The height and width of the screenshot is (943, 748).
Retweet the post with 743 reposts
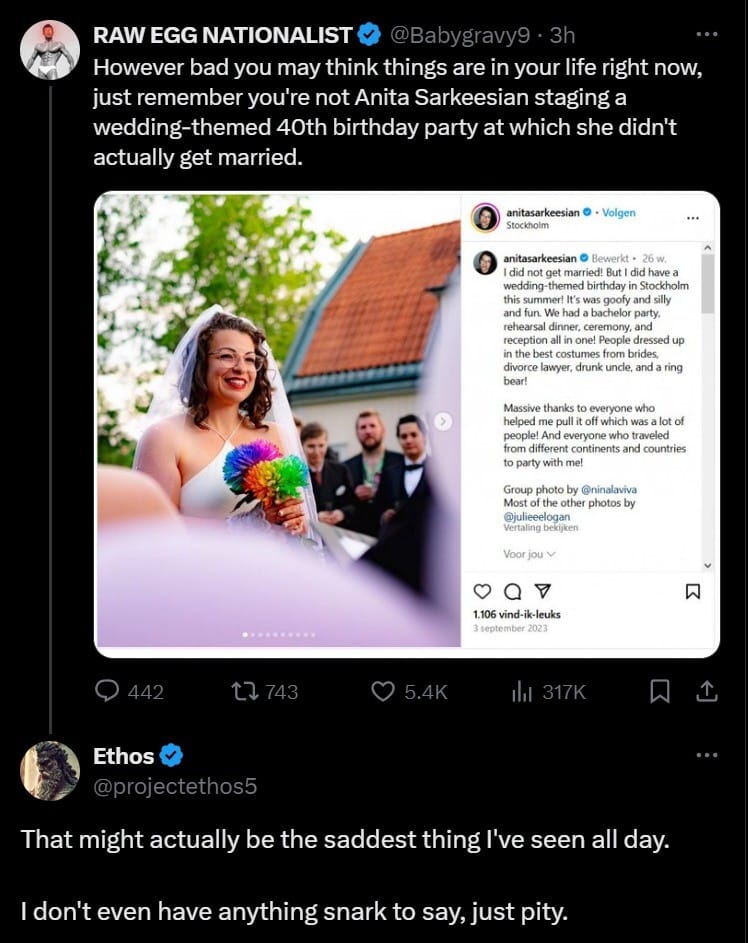pos(265,692)
